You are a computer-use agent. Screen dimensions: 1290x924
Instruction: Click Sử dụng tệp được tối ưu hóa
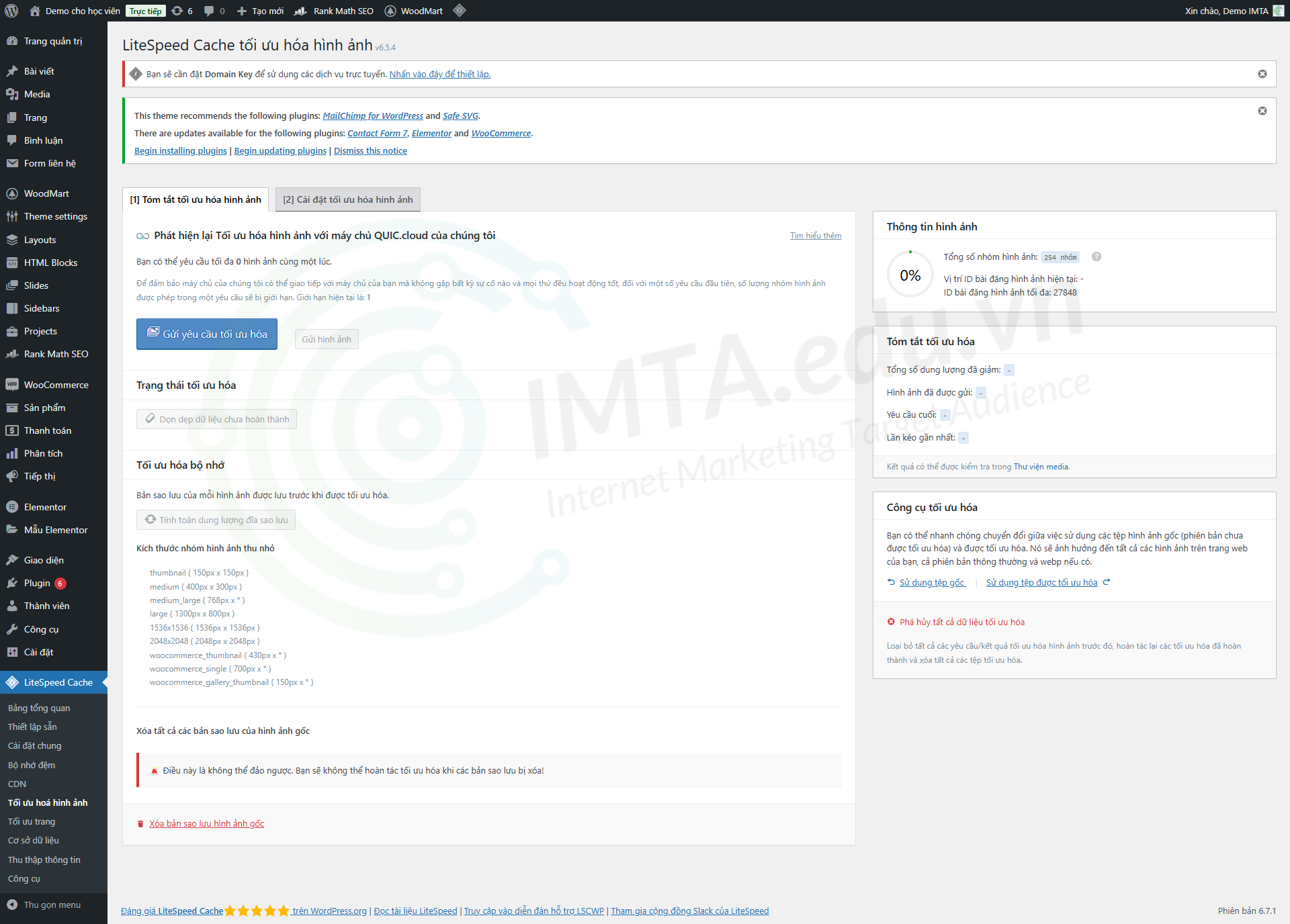(1041, 582)
